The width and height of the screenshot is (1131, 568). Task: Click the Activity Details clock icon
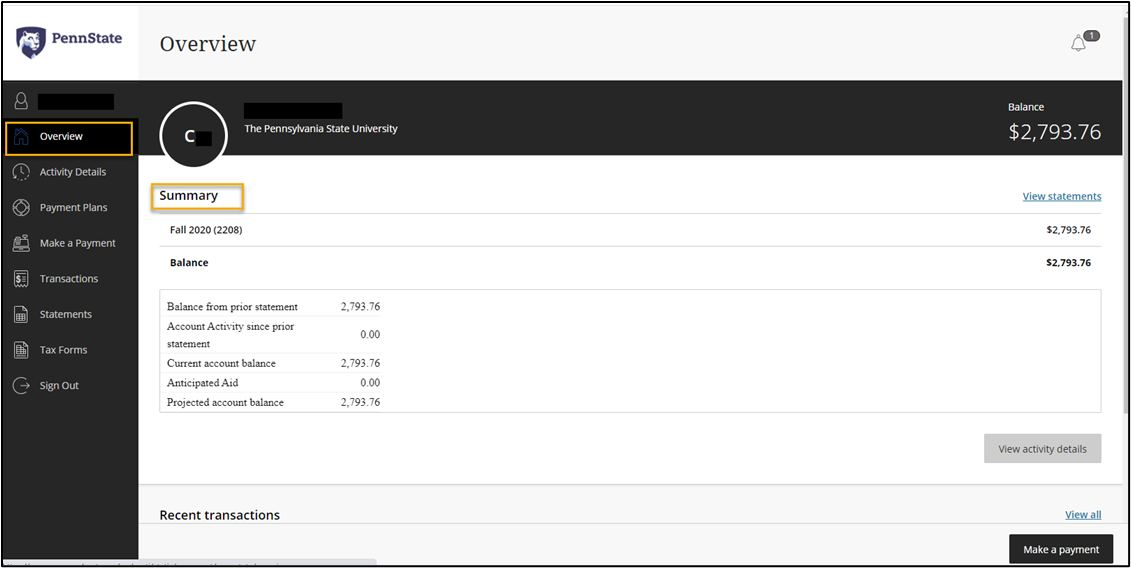click(21, 172)
